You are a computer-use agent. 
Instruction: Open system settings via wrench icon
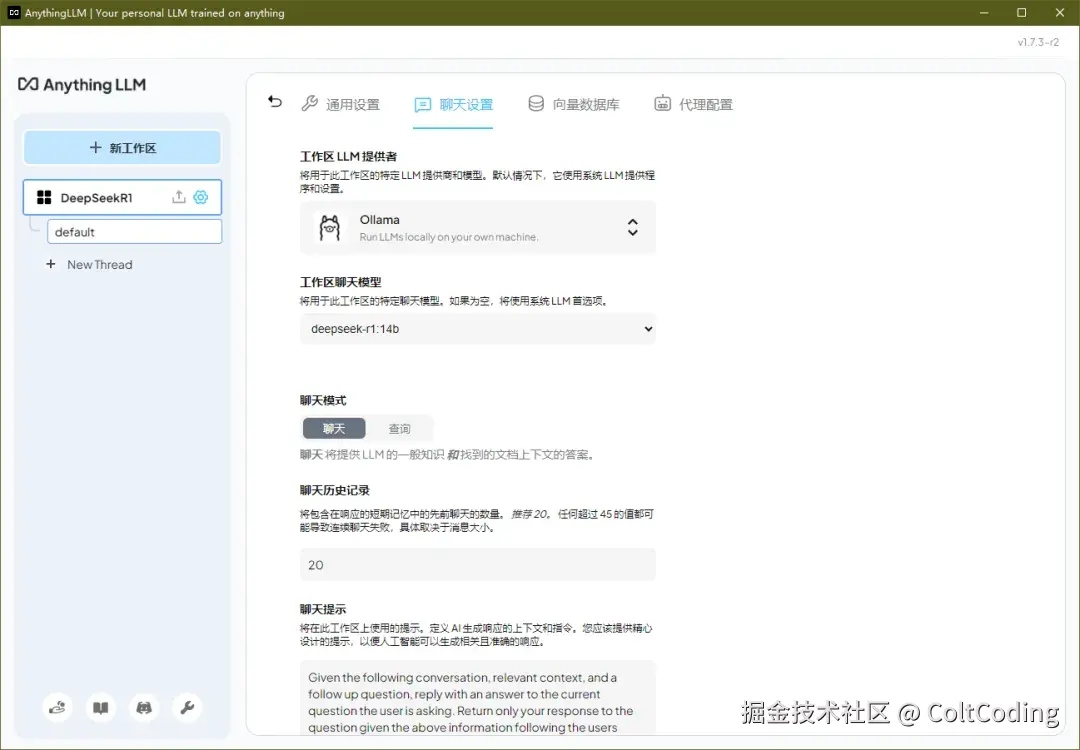pos(187,707)
